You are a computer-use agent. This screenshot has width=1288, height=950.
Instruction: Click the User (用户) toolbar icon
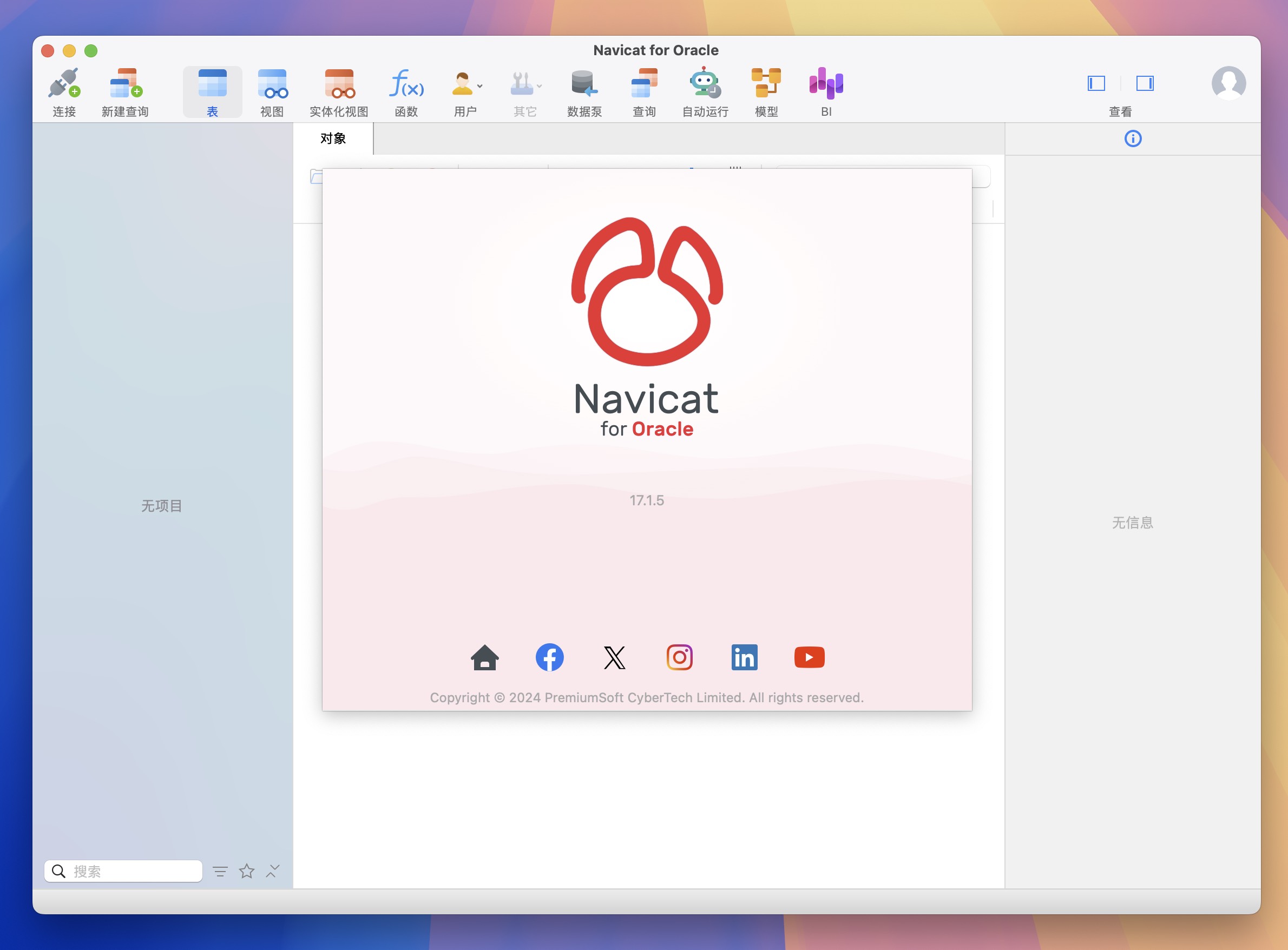pyautogui.click(x=462, y=83)
